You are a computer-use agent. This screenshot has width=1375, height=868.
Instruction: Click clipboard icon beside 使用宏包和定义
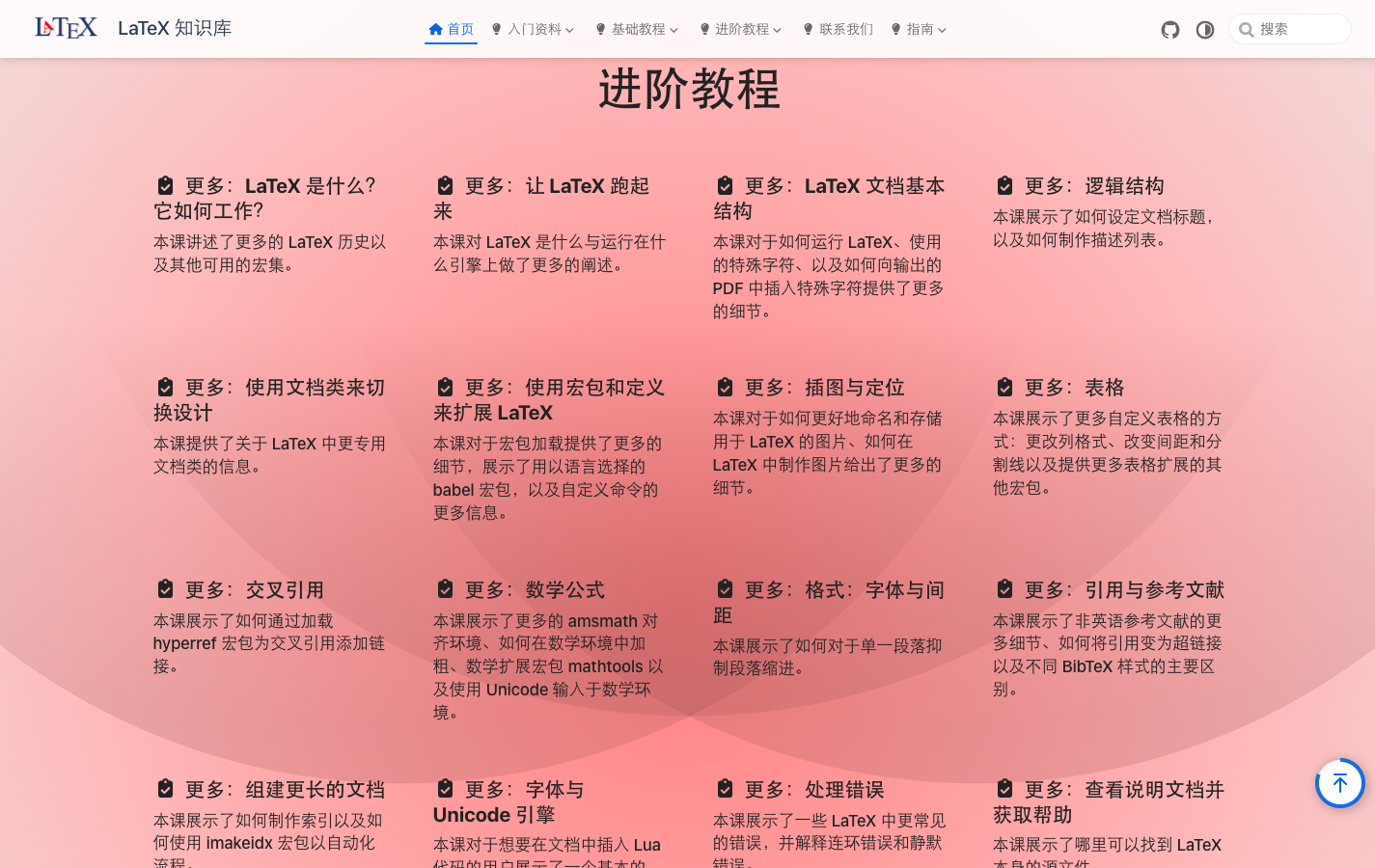[x=445, y=387]
